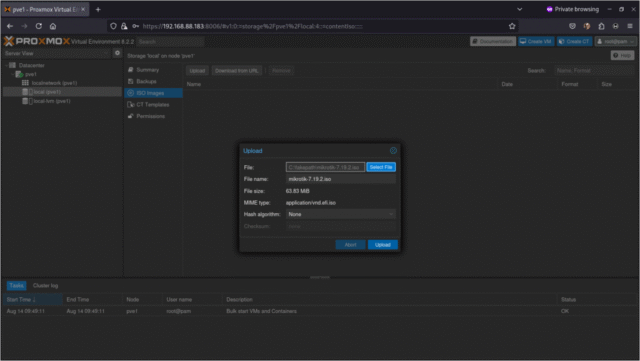The height and width of the screenshot is (361, 640).
Task: Close the Upload dialog with X icon
Action: [x=393, y=151]
